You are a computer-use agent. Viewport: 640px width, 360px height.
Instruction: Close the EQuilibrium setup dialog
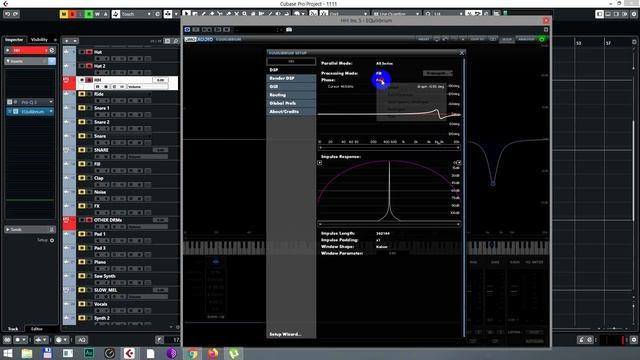(x=462, y=53)
